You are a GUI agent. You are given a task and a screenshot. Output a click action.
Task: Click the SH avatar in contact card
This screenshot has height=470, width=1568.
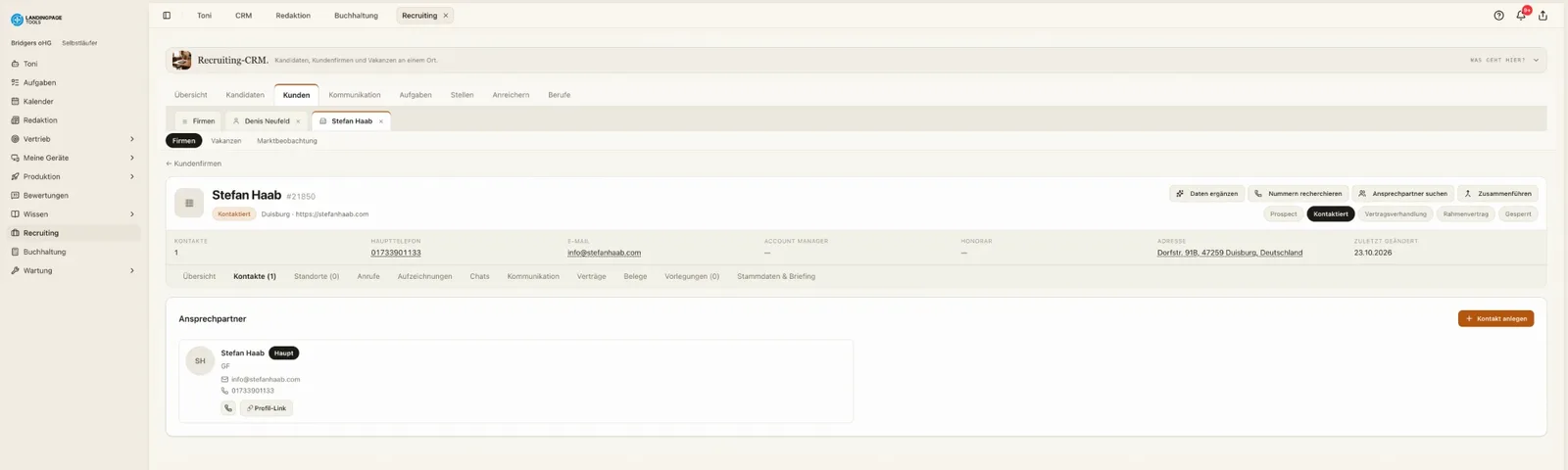200,361
